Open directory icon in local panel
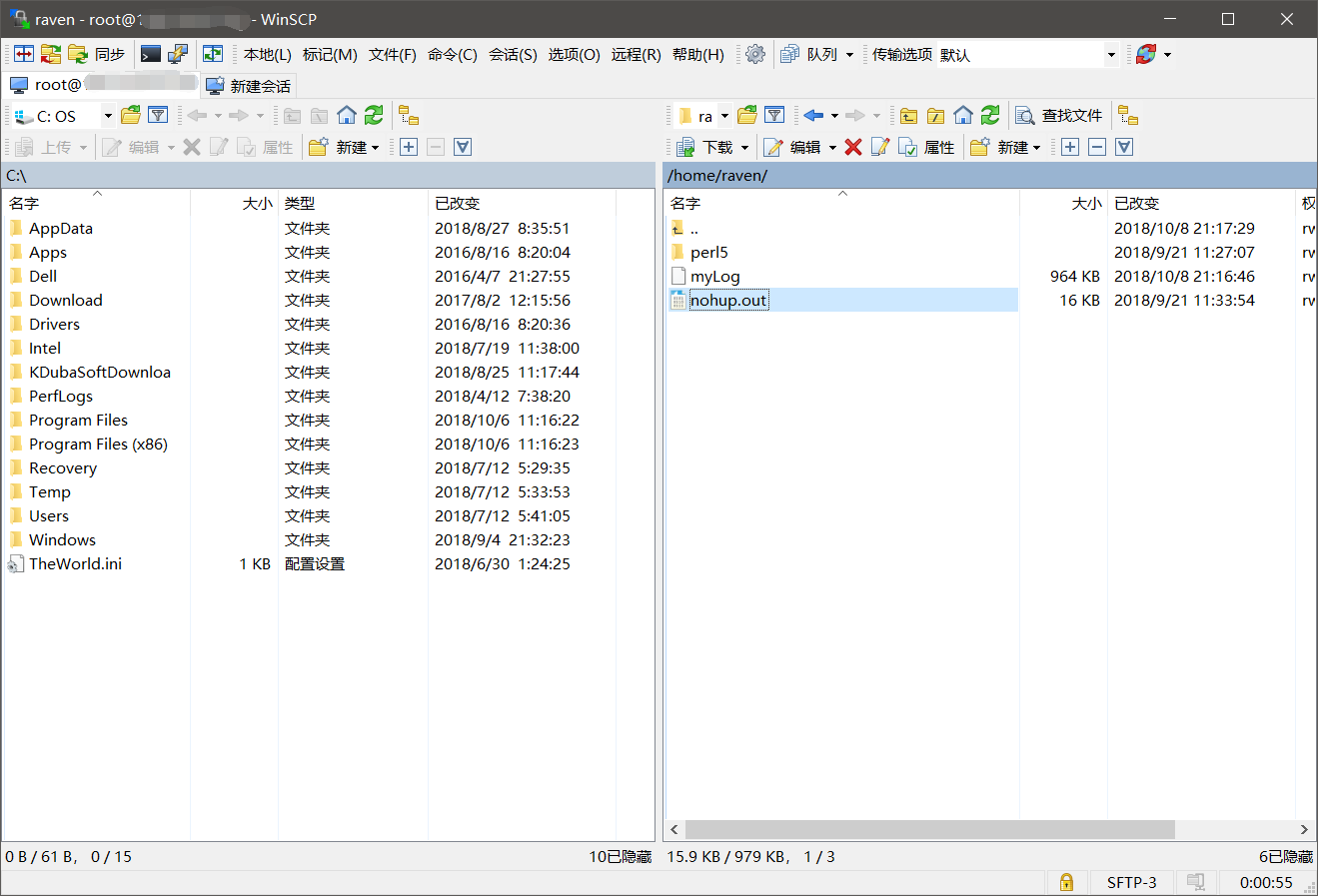1318x896 pixels. 131,116
